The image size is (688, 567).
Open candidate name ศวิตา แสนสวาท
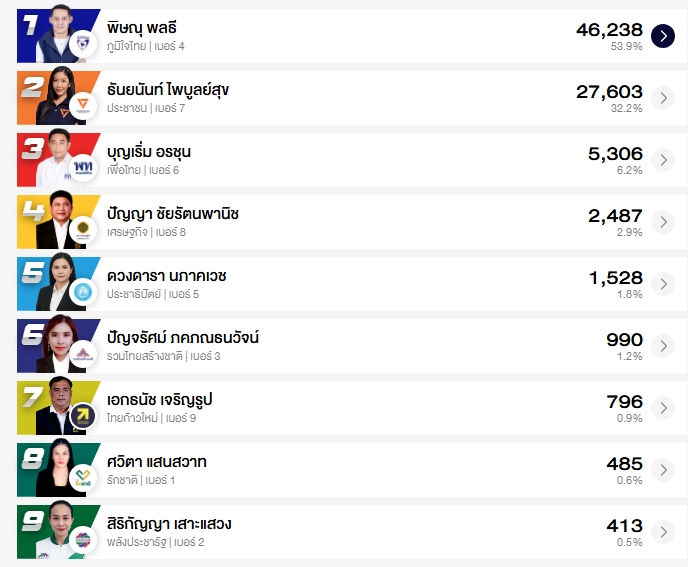coord(156,462)
